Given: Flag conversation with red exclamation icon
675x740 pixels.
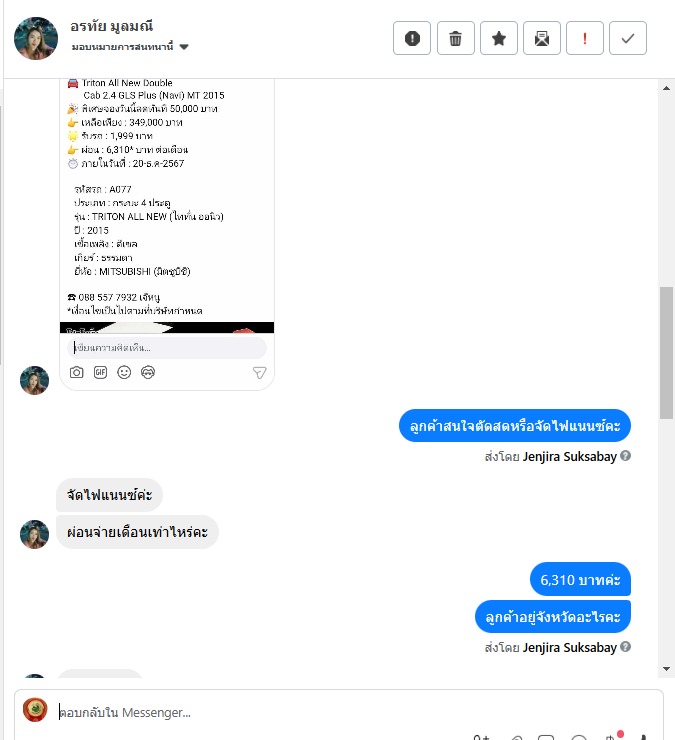Looking at the screenshot, I should [585, 38].
